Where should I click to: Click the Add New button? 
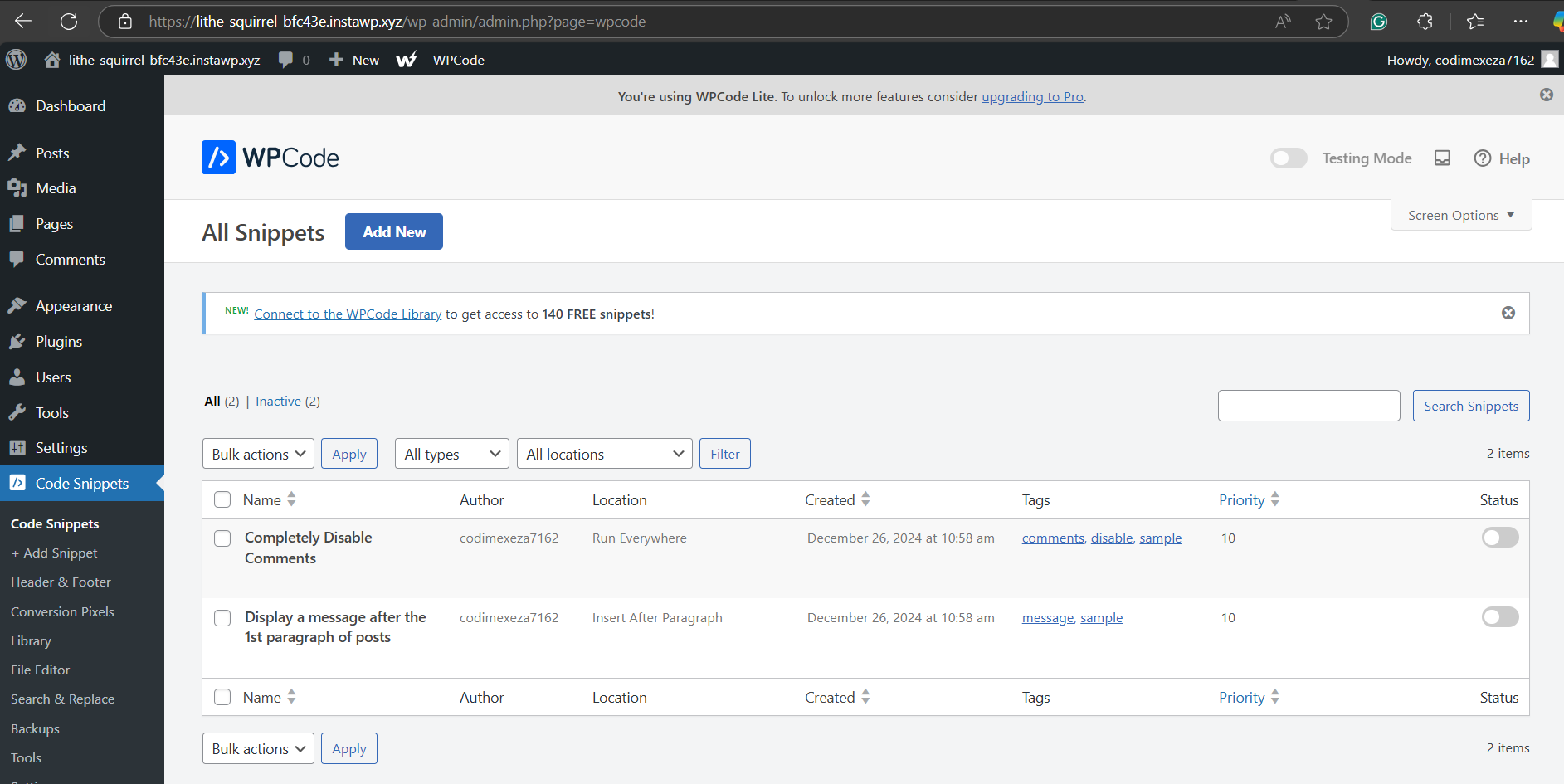click(x=394, y=231)
